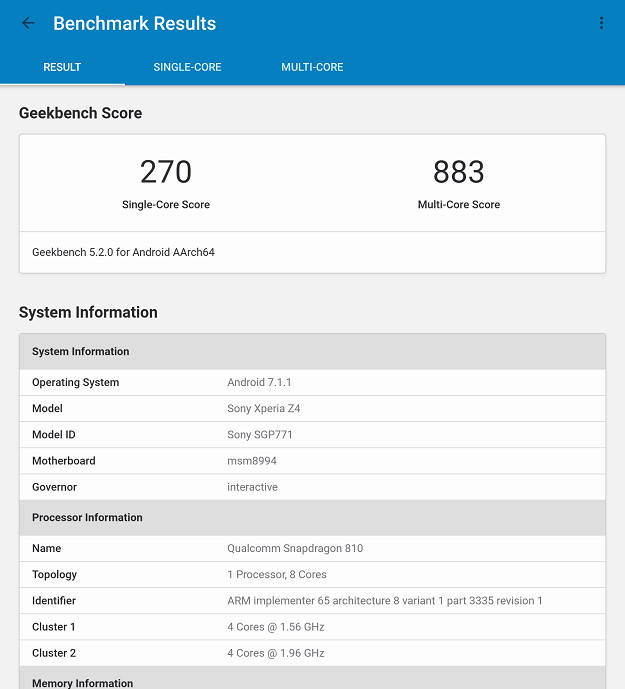Open the three-dot overflow menu

pos(601,23)
